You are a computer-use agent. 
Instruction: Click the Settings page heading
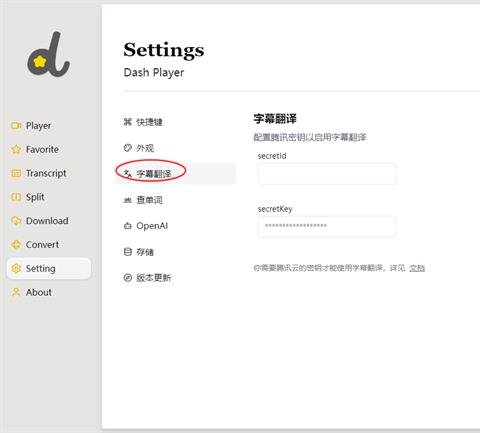tap(164, 51)
